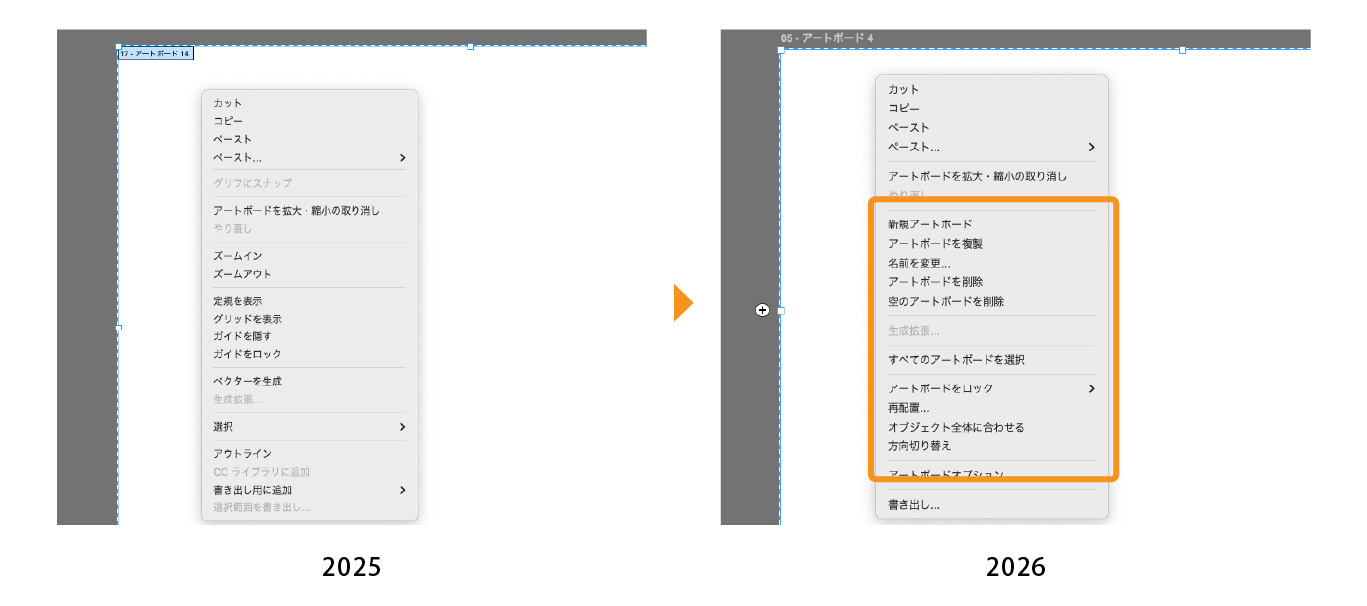
Task: Expand アートボードをロック submenu in 2026 menu
Action: coord(1091,389)
